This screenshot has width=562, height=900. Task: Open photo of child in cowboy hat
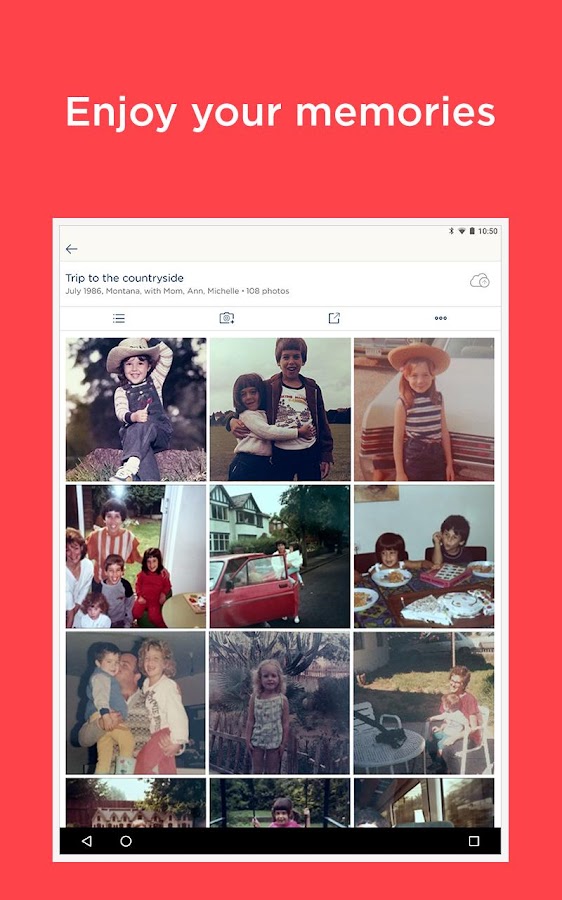point(135,409)
